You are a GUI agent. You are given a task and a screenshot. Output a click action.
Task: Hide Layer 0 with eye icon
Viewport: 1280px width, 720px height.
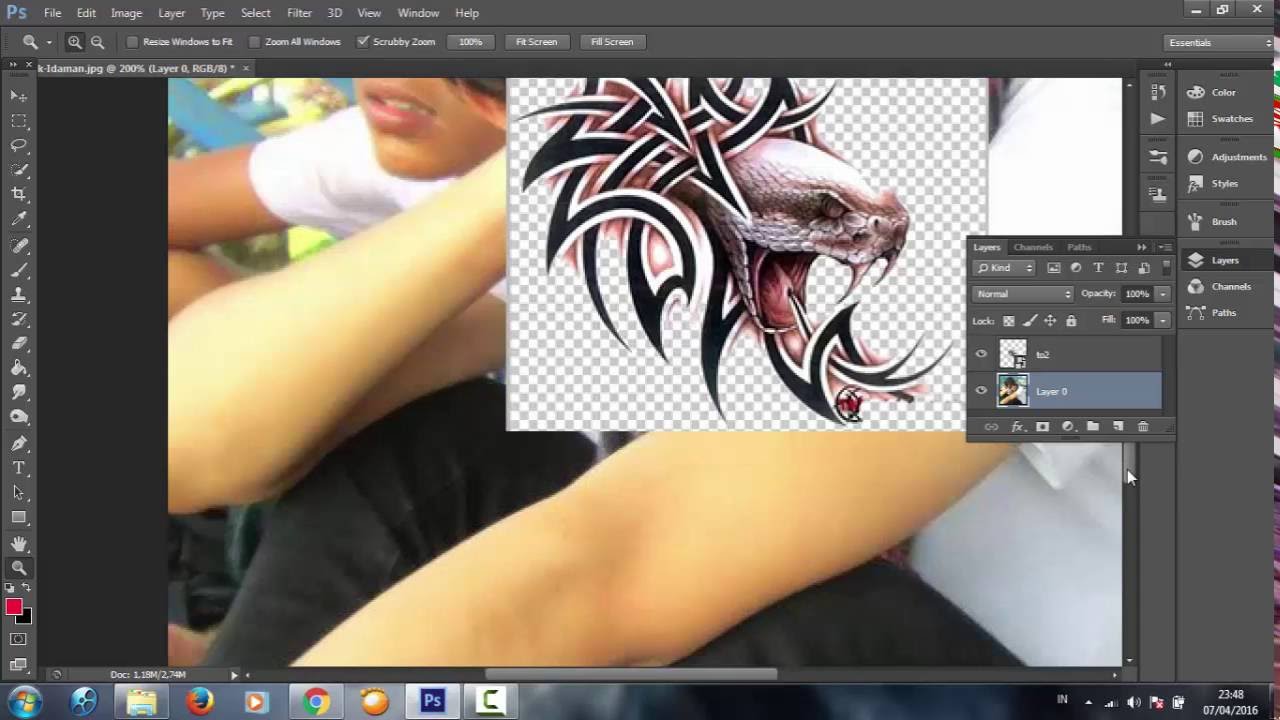click(981, 391)
